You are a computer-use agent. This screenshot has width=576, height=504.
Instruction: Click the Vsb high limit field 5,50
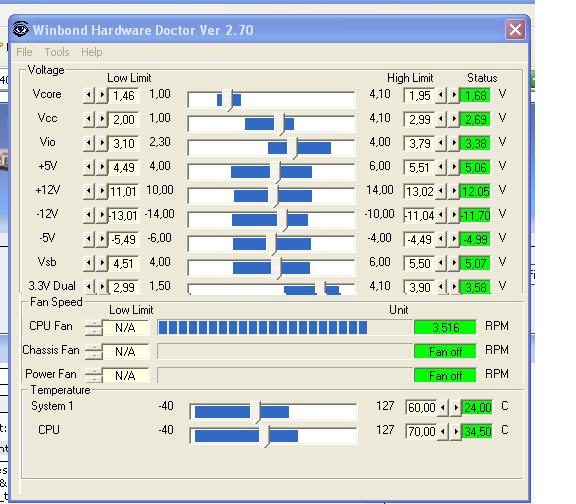pyautogui.click(x=420, y=263)
